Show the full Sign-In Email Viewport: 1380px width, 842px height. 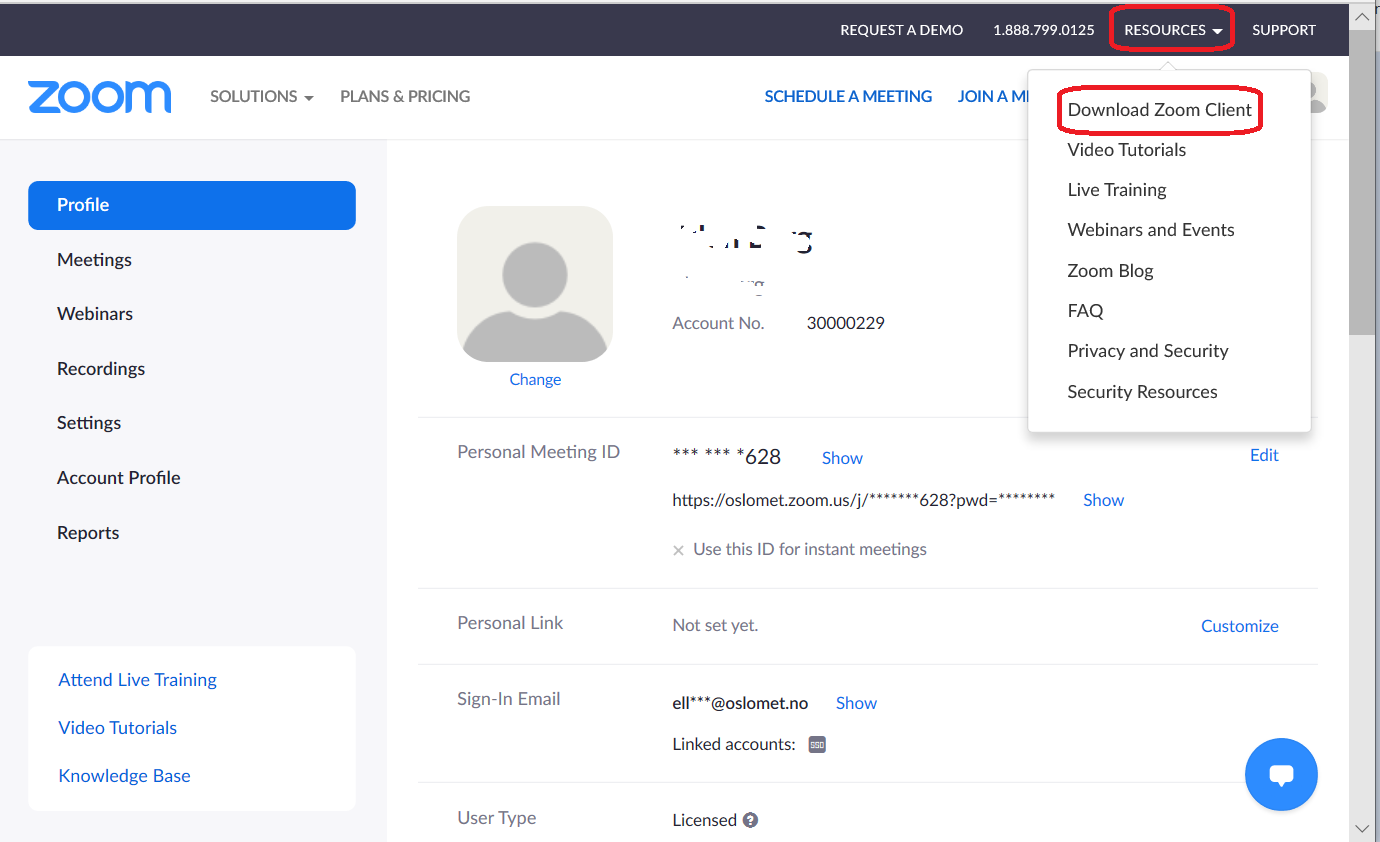coord(856,703)
